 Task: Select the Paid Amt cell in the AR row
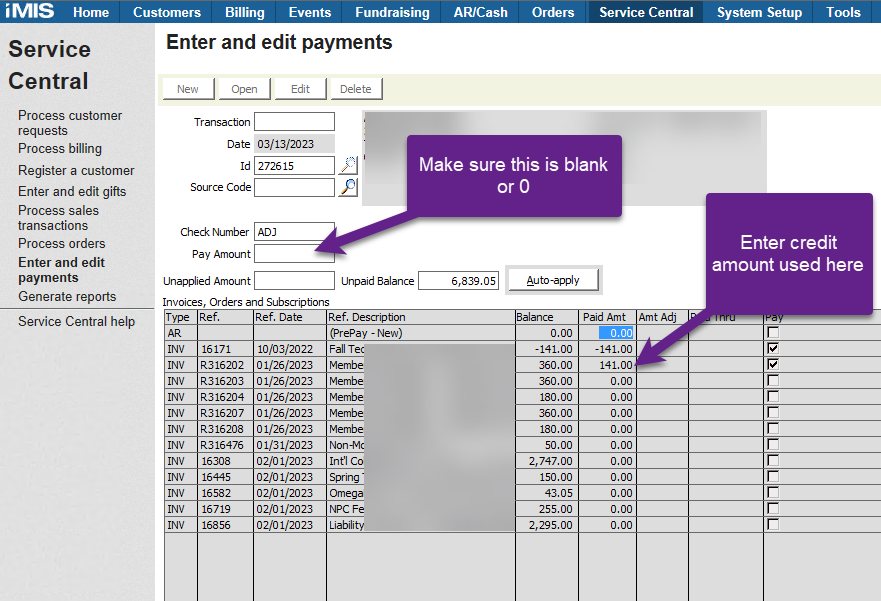tap(607, 332)
